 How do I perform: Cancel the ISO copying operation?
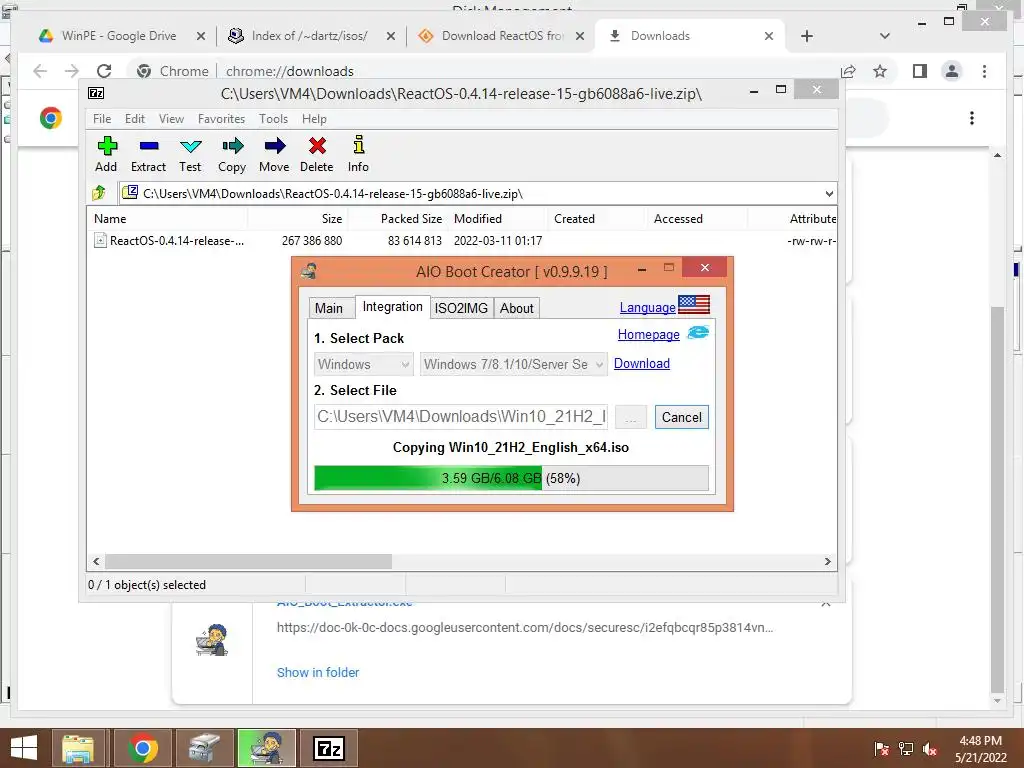pyautogui.click(x=681, y=417)
